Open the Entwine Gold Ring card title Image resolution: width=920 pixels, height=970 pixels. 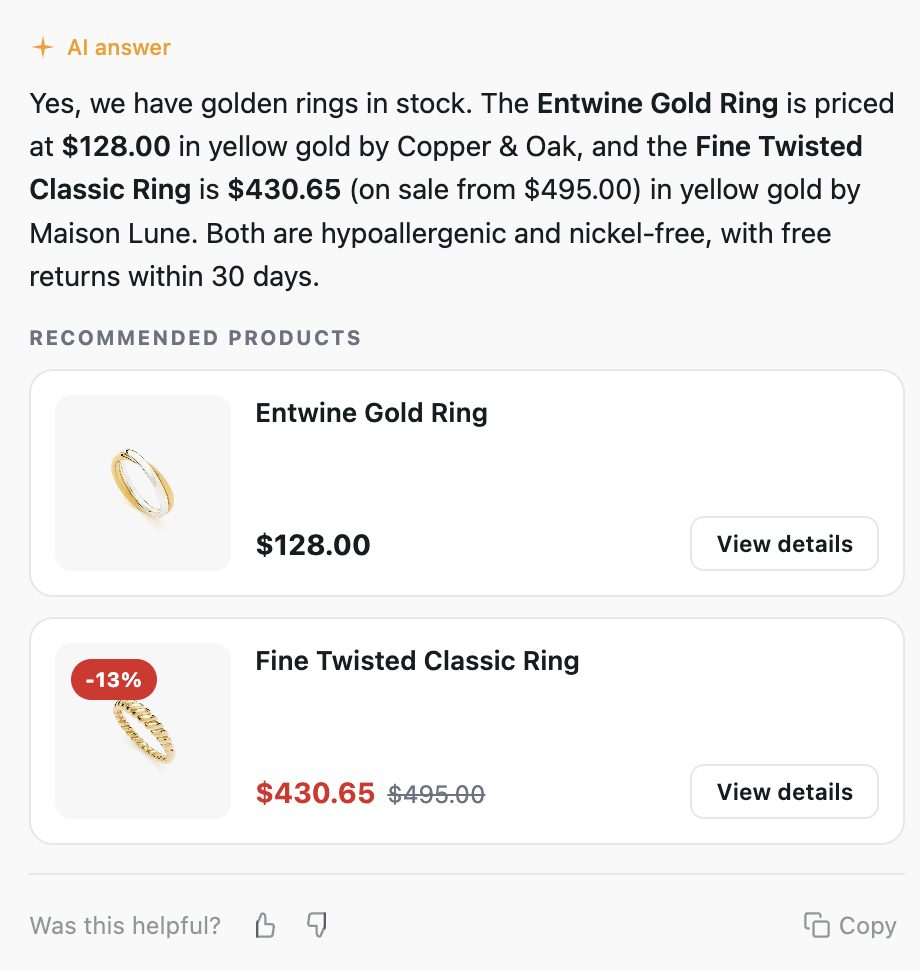[x=371, y=413]
